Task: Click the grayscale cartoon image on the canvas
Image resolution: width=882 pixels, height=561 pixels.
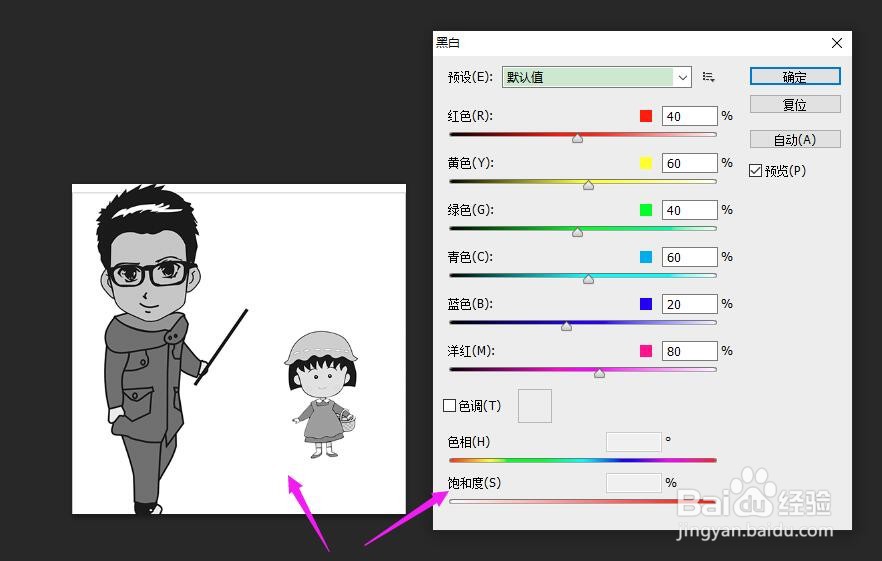Action: tap(238, 349)
